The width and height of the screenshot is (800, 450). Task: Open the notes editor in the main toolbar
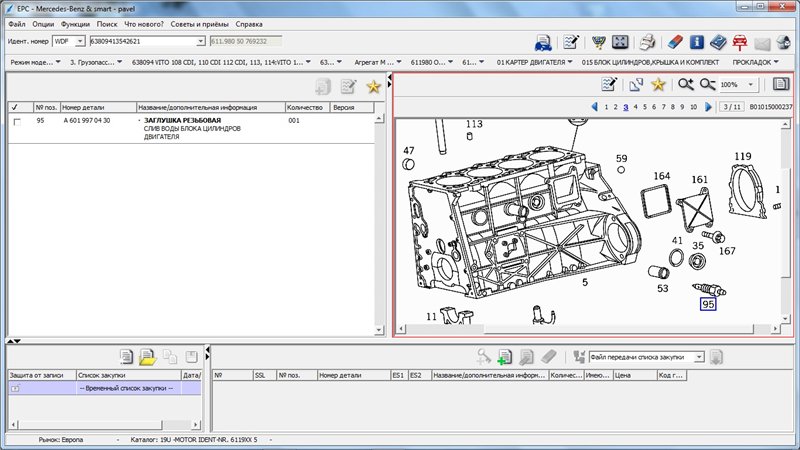(571, 42)
